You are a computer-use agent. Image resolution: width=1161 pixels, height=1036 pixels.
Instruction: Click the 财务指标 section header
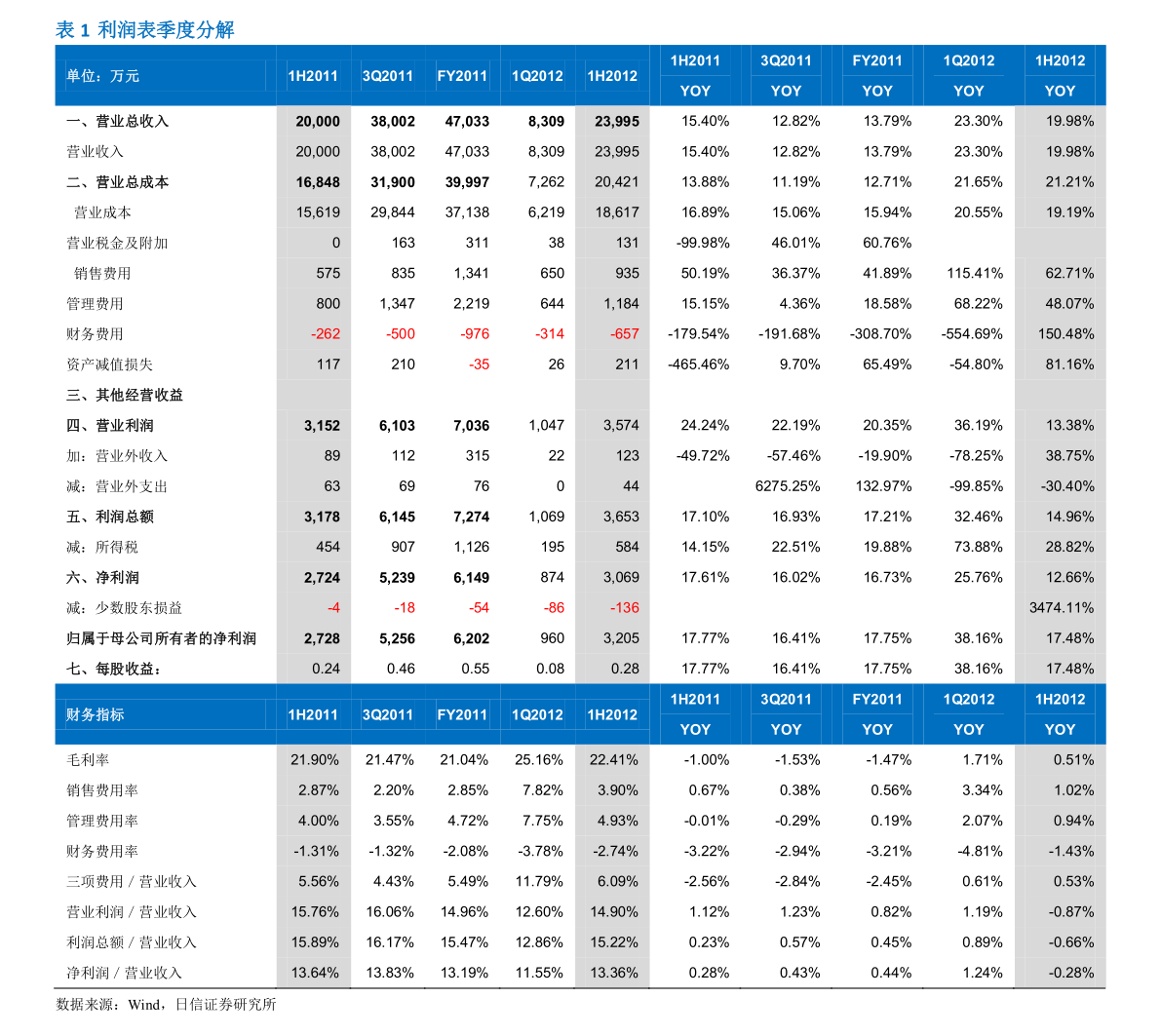click(95, 714)
